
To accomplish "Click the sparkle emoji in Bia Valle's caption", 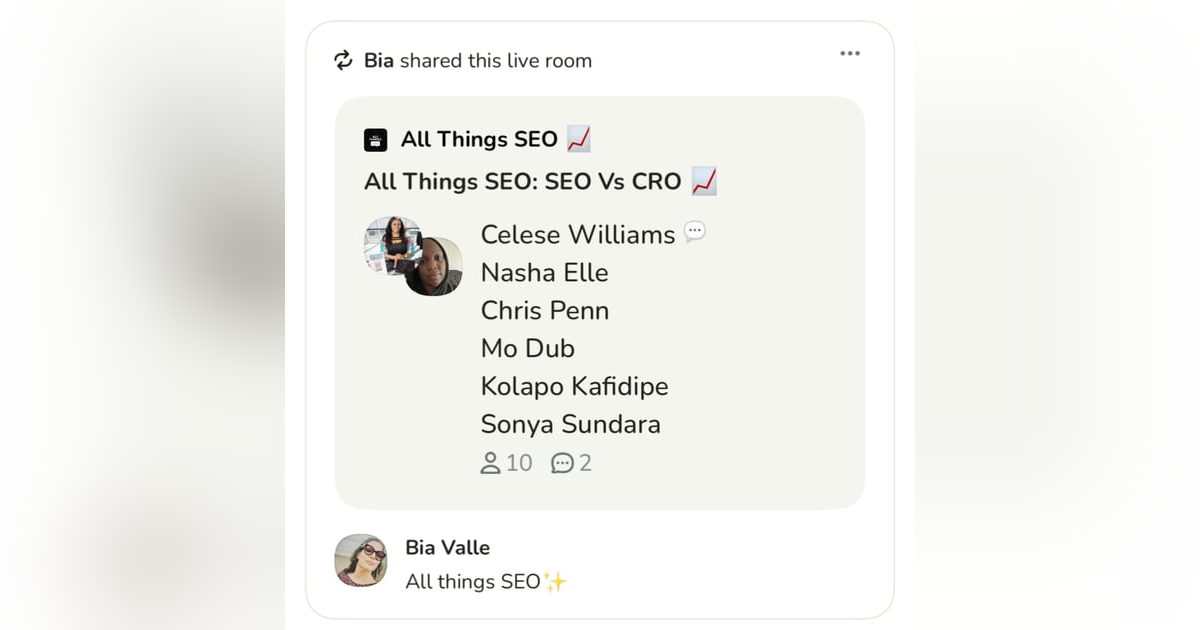I will [x=558, y=578].
